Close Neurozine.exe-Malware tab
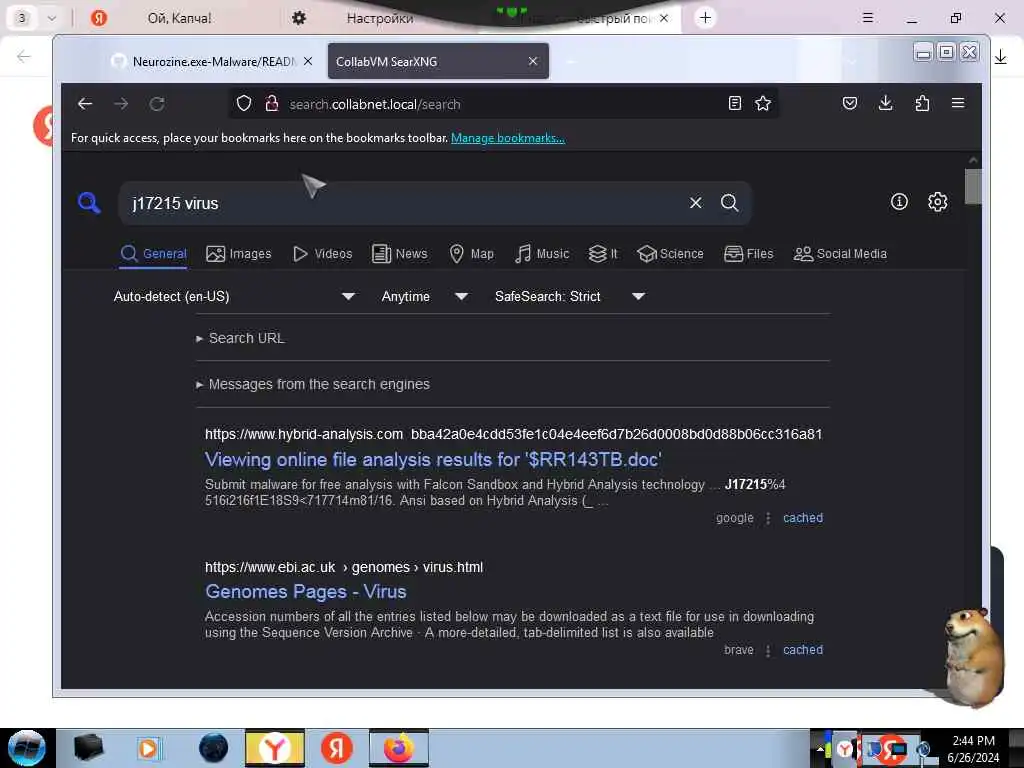This screenshot has width=1024, height=768. (308, 61)
